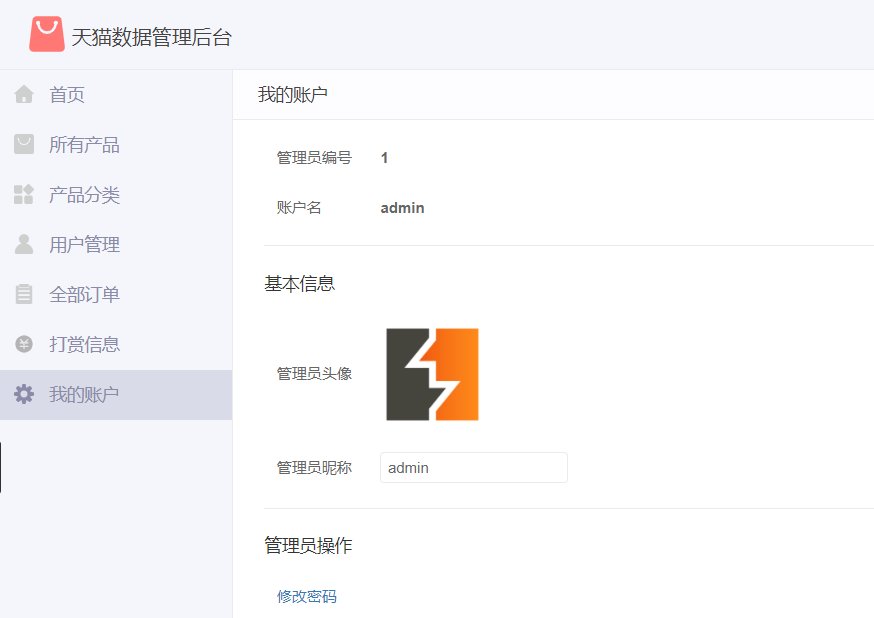
Task: Click the 管理员编号 value 1
Action: (x=384, y=158)
